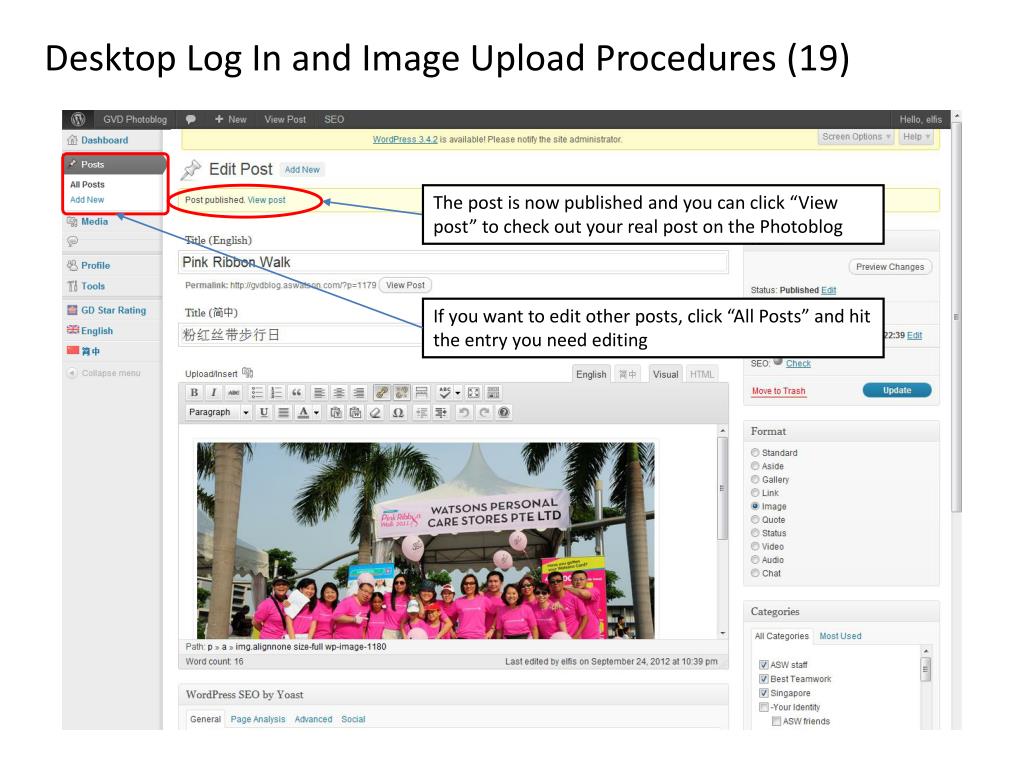Select the Aside format radio
The image size is (1024, 768).
click(755, 466)
